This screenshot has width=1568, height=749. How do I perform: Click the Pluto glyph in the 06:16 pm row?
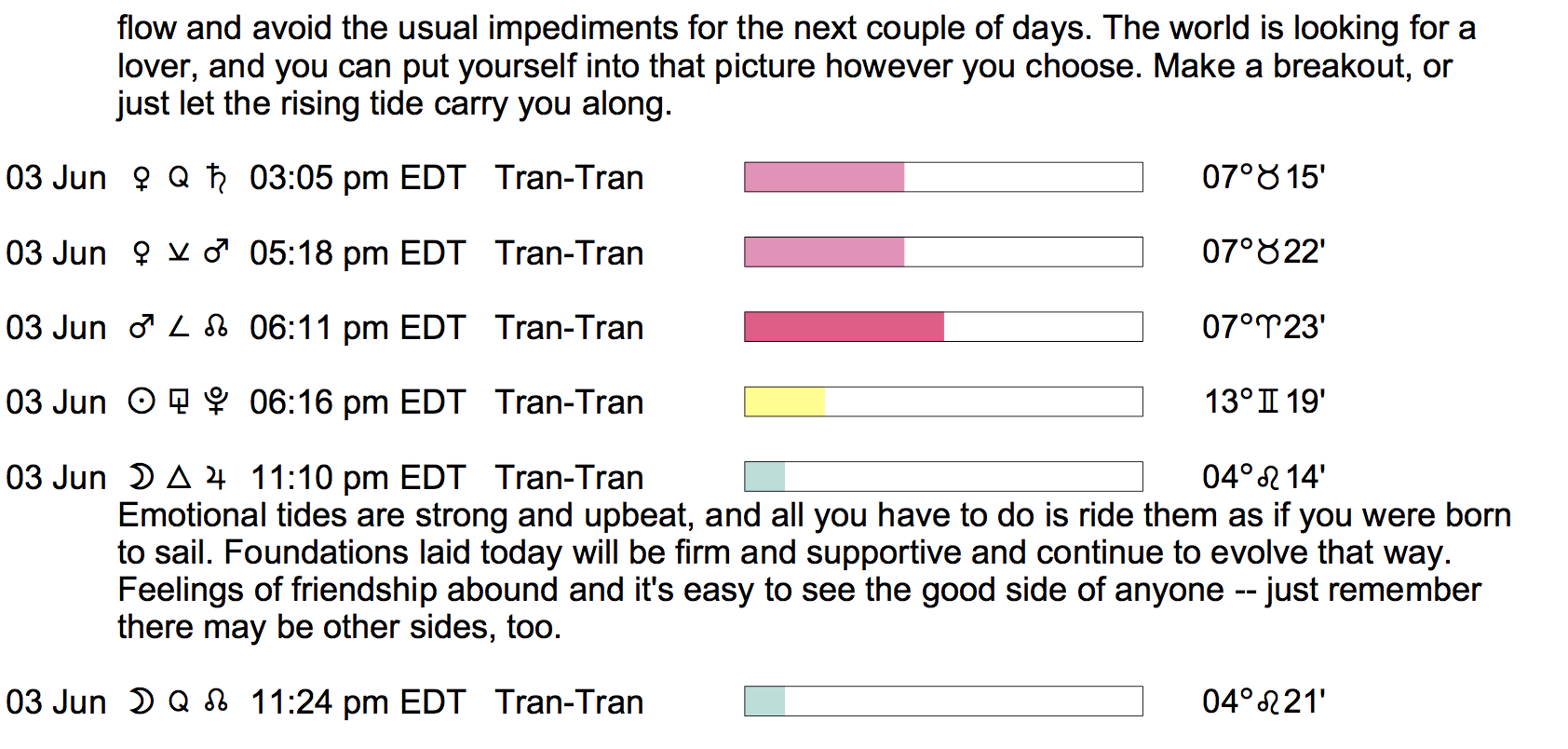[216, 402]
